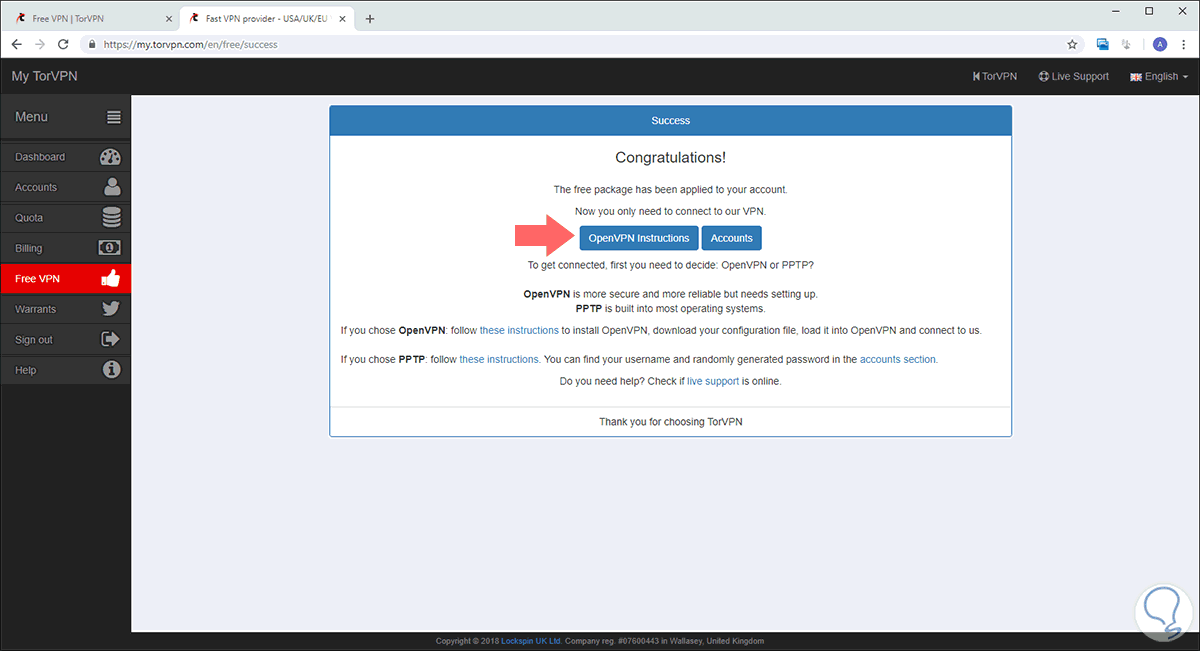Open Quota via the database stack icon
Image resolution: width=1200 pixels, height=651 pixels.
pos(111,218)
